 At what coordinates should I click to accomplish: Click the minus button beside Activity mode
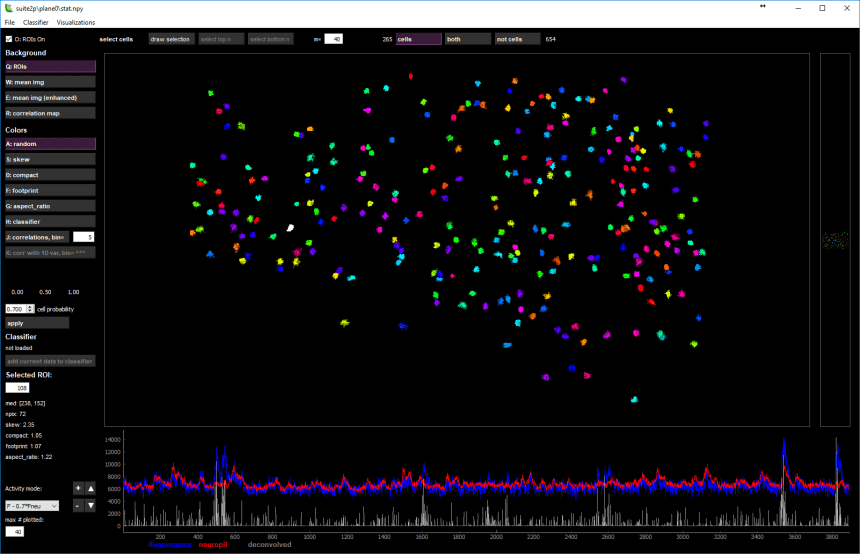77,505
